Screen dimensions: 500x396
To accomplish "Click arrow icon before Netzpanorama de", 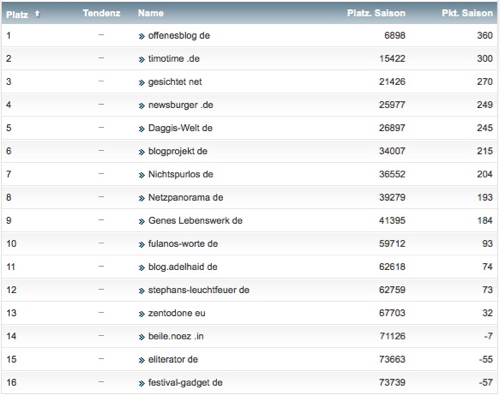I will (142, 198).
